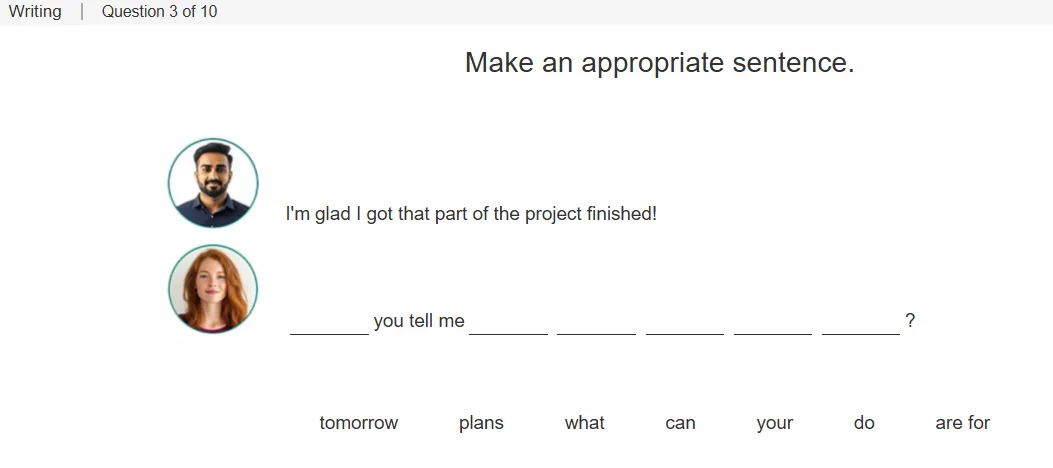Click the second-to-last blank of the sentence
This screenshot has height=468, width=1053.
point(773,322)
